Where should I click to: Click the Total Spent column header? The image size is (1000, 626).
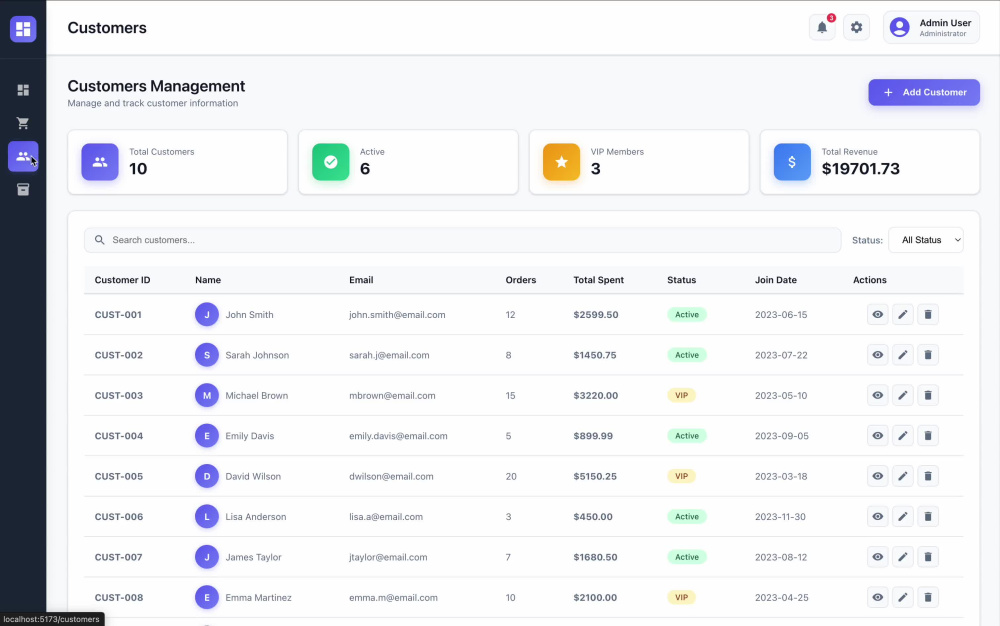click(x=598, y=280)
